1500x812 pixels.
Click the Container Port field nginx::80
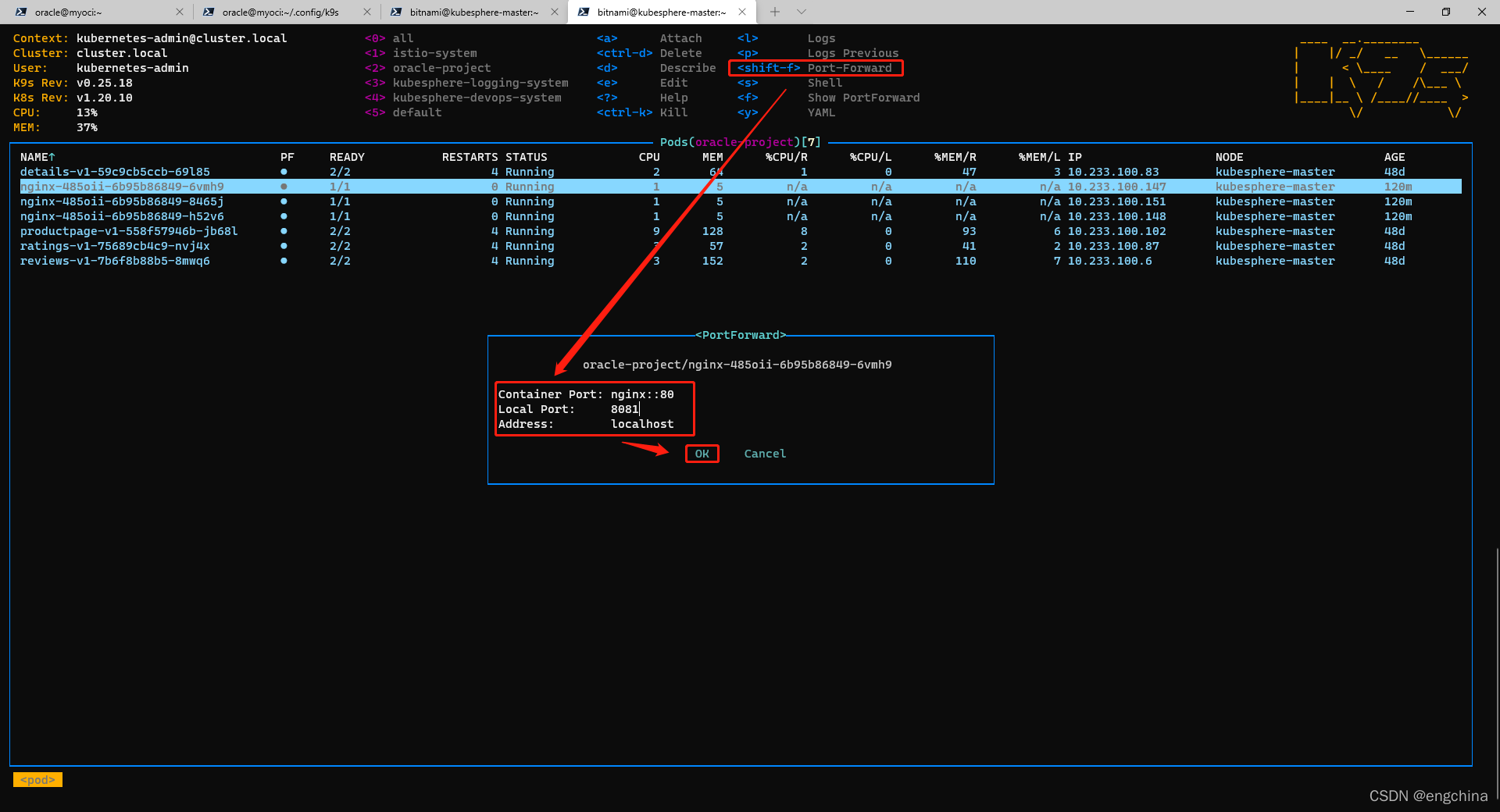click(x=642, y=394)
